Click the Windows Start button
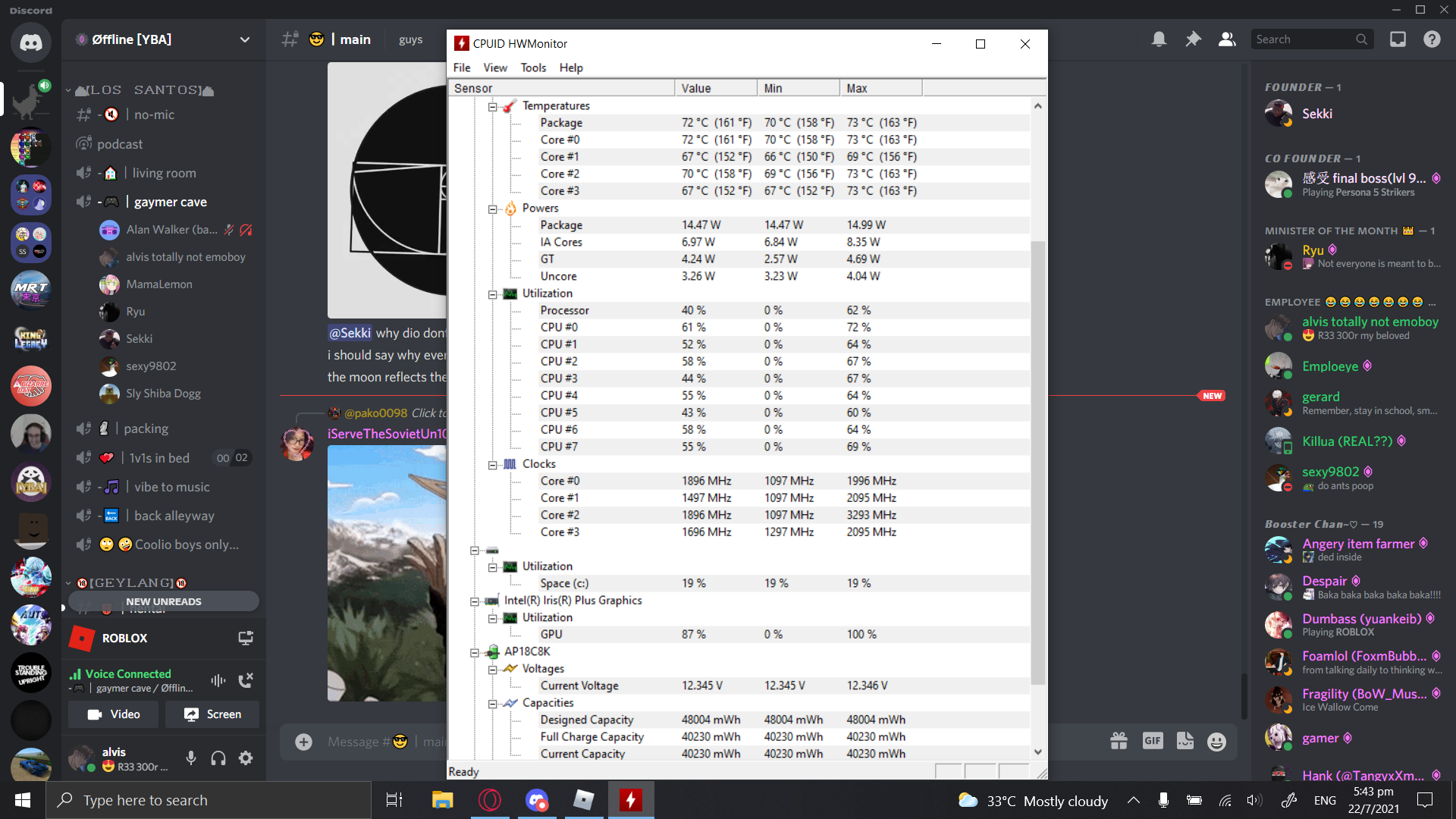The width and height of the screenshot is (1456, 819). pyautogui.click(x=22, y=800)
